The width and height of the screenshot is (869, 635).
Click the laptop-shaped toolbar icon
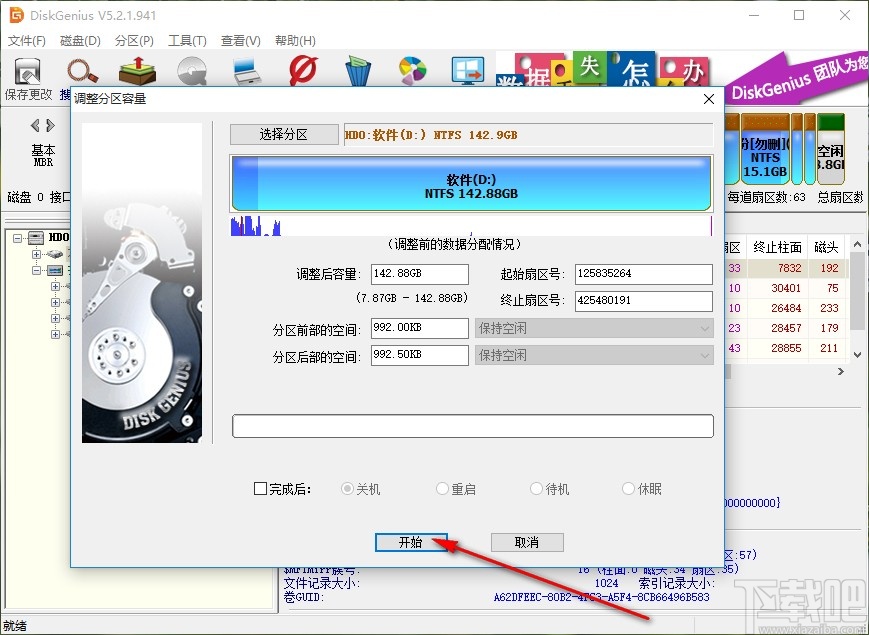247,71
